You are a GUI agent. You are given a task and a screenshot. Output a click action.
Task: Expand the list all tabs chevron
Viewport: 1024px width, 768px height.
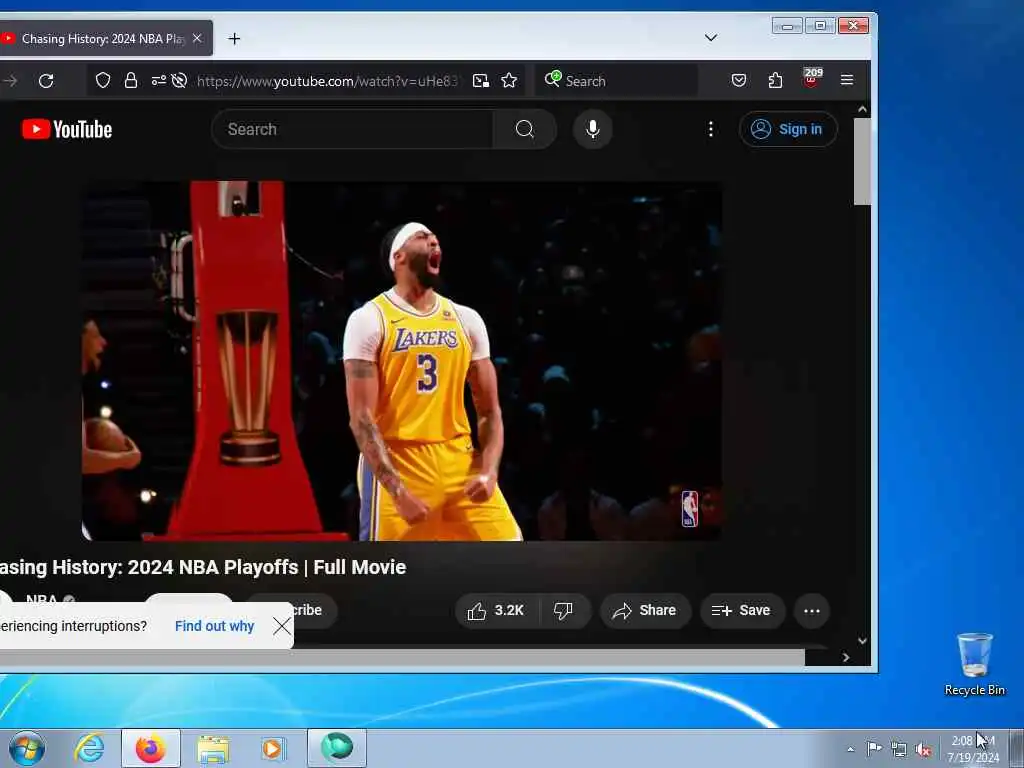tap(711, 38)
